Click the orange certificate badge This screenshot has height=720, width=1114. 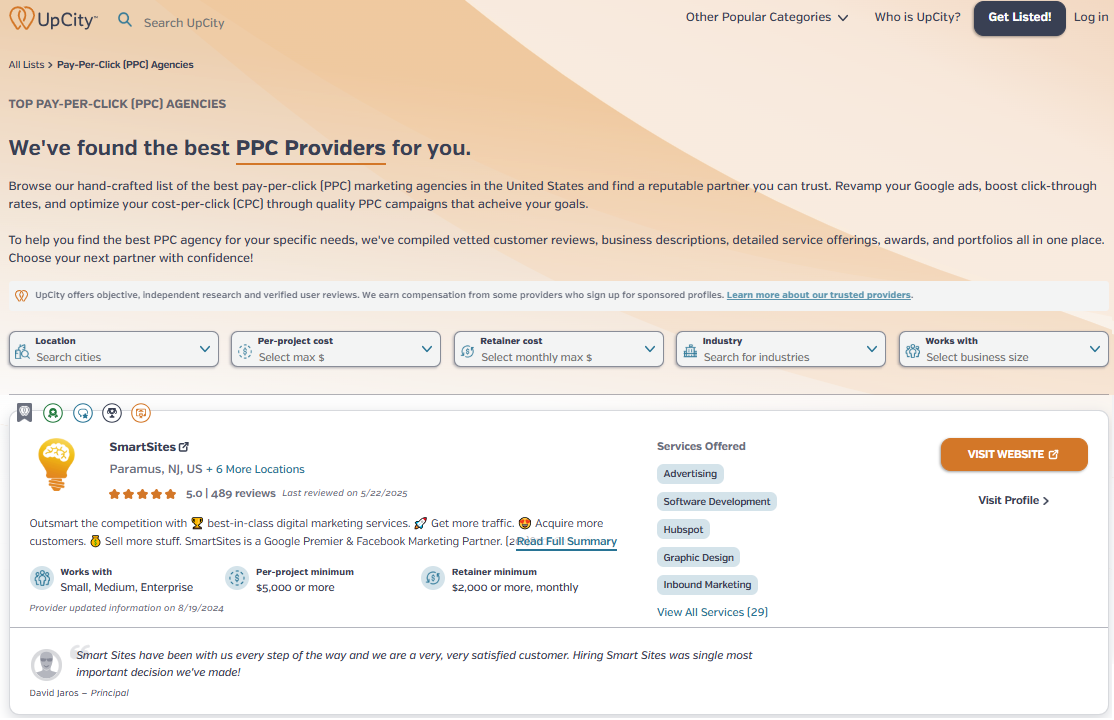(141, 413)
